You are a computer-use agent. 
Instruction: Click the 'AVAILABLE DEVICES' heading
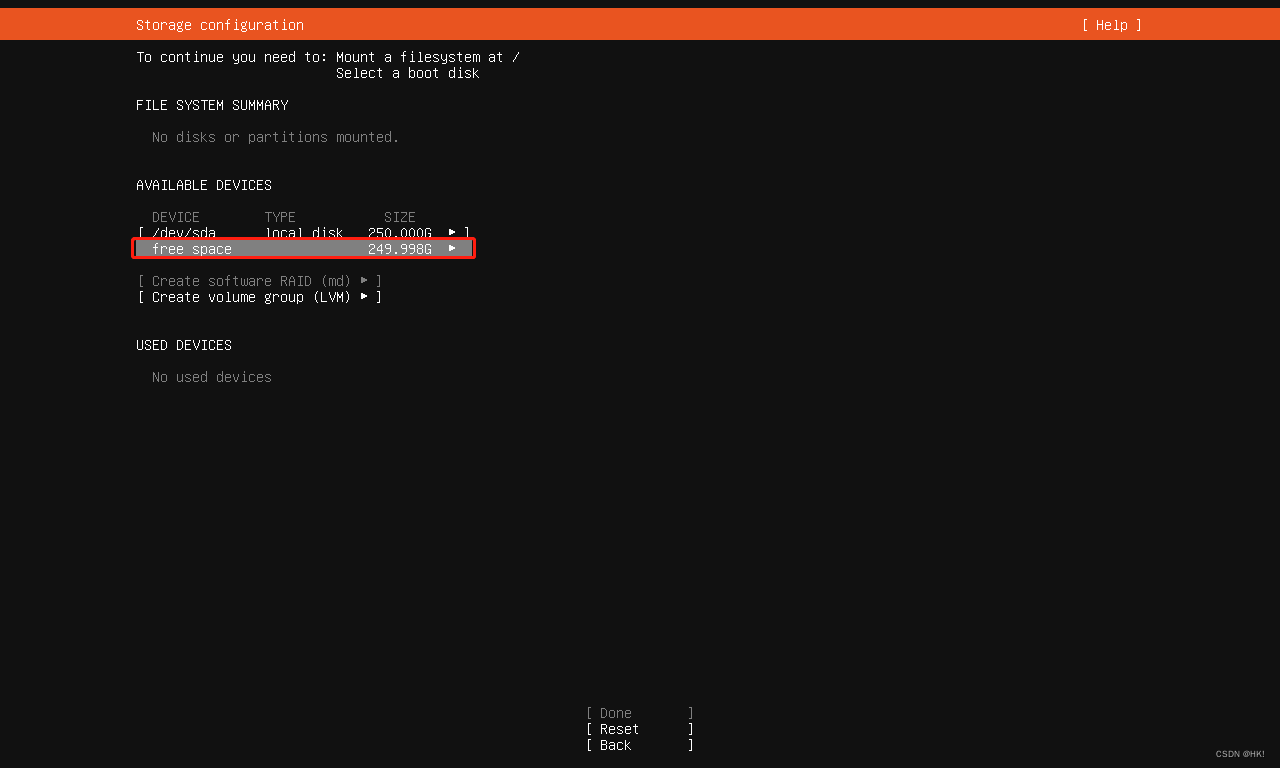point(204,185)
